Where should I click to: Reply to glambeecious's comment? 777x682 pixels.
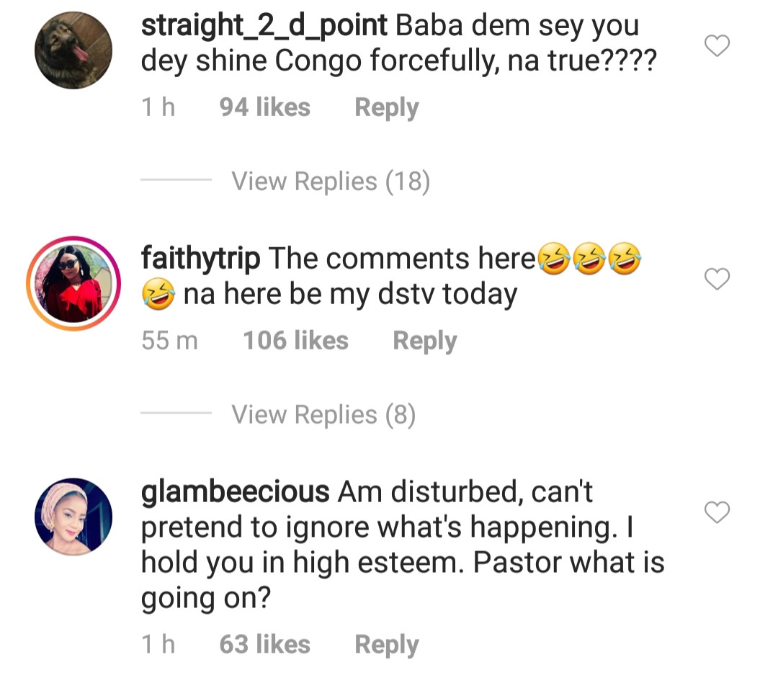(x=386, y=645)
